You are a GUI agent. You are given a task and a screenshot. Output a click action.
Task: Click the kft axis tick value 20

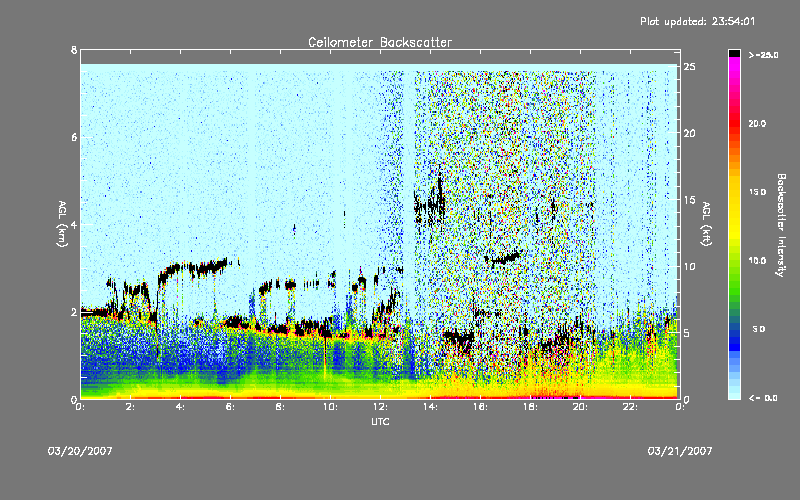click(x=689, y=133)
